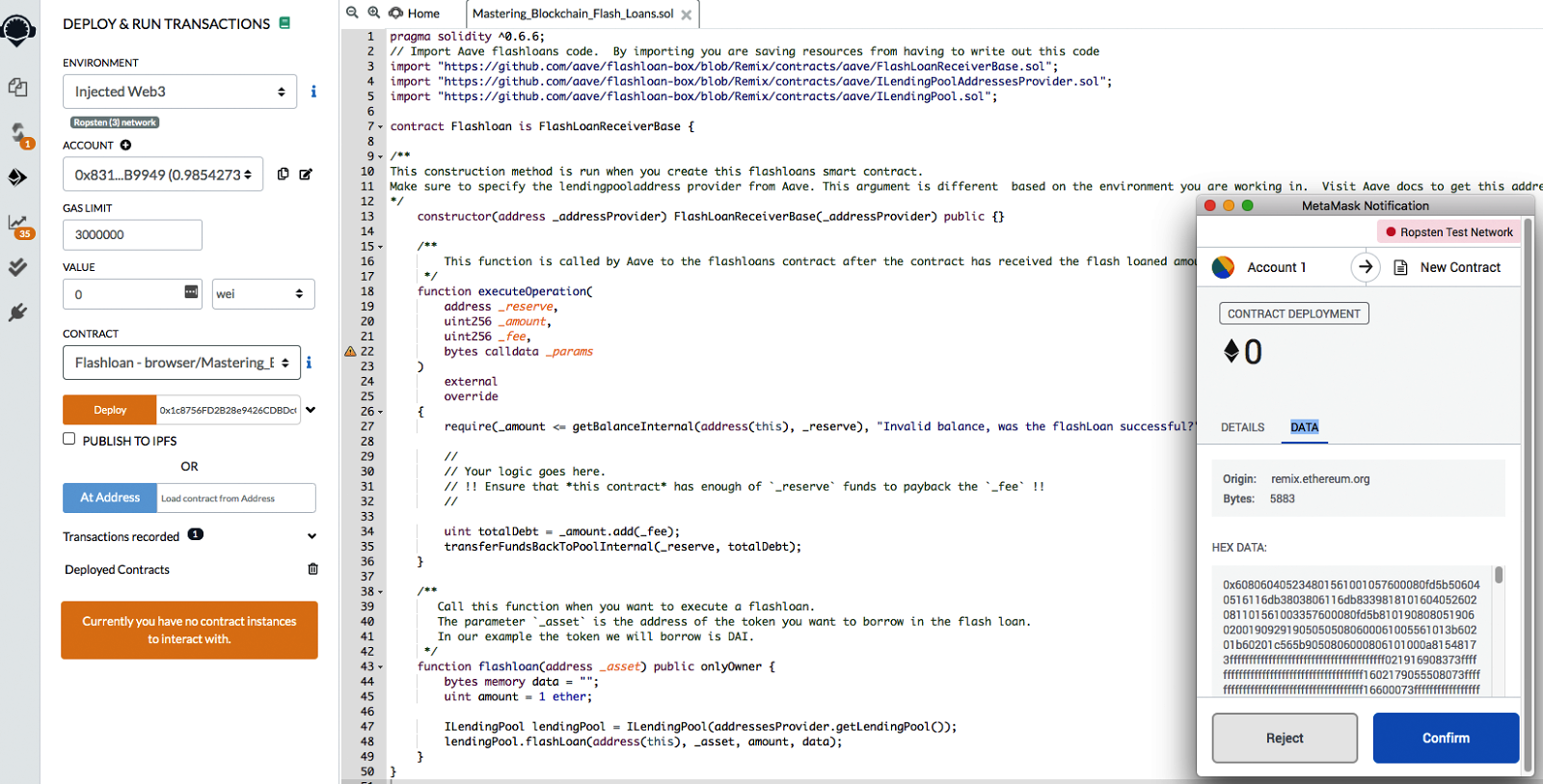Click the Gas Limit input field
This screenshot has width=1543, height=784.
[132, 234]
